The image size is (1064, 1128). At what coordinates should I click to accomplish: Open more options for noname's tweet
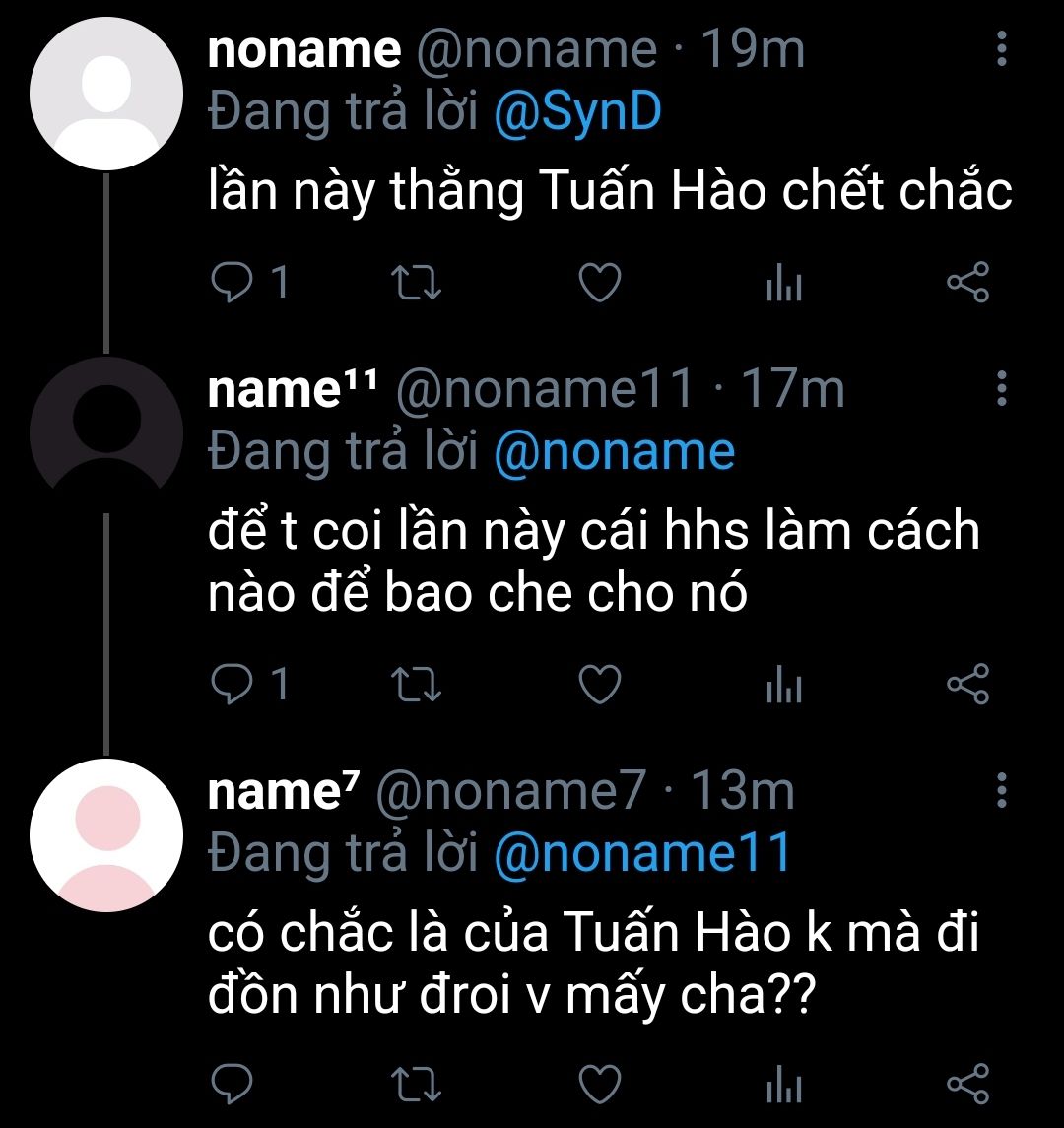click(1002, 48)
